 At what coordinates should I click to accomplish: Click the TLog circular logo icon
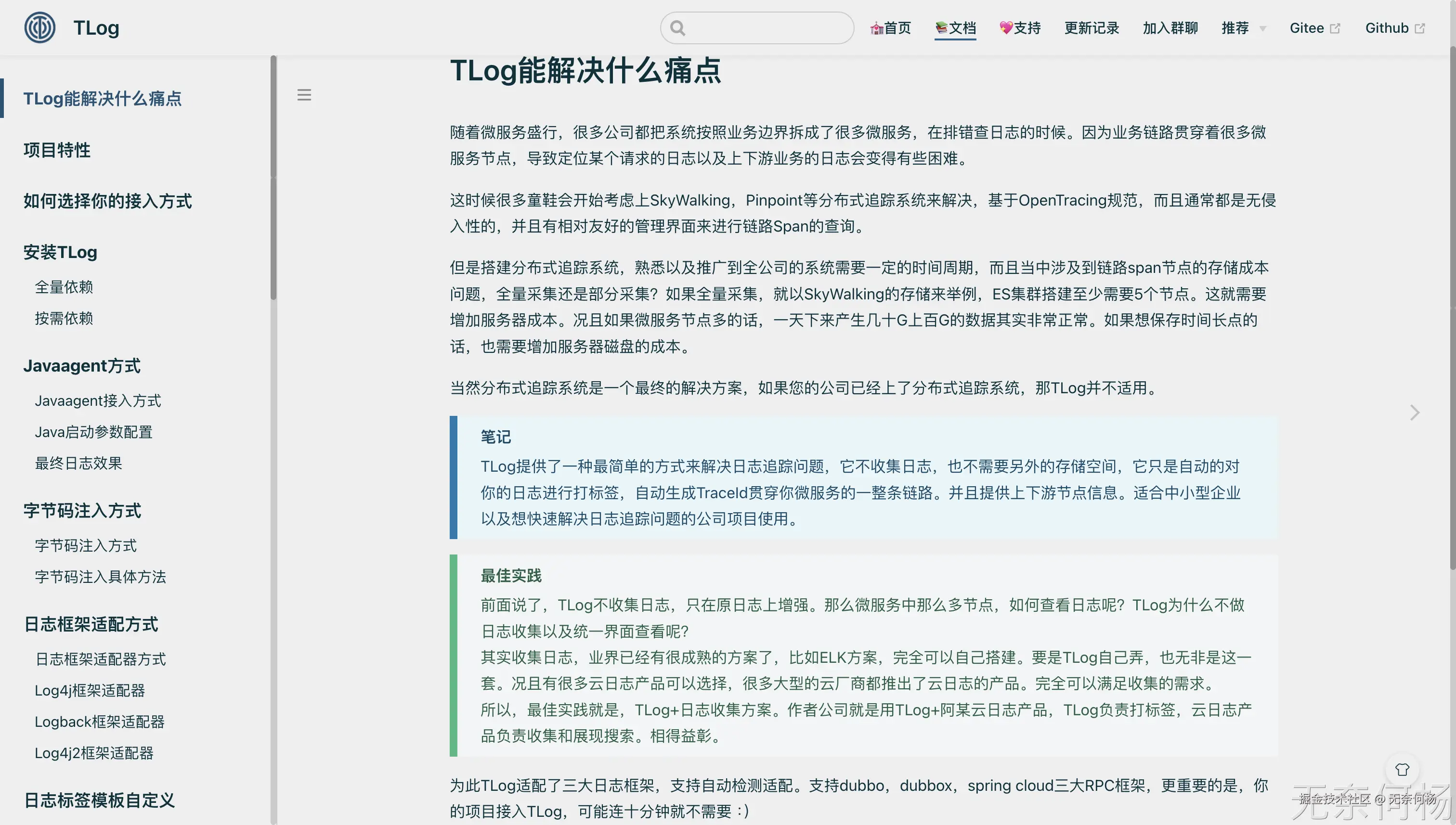[39, 27]
